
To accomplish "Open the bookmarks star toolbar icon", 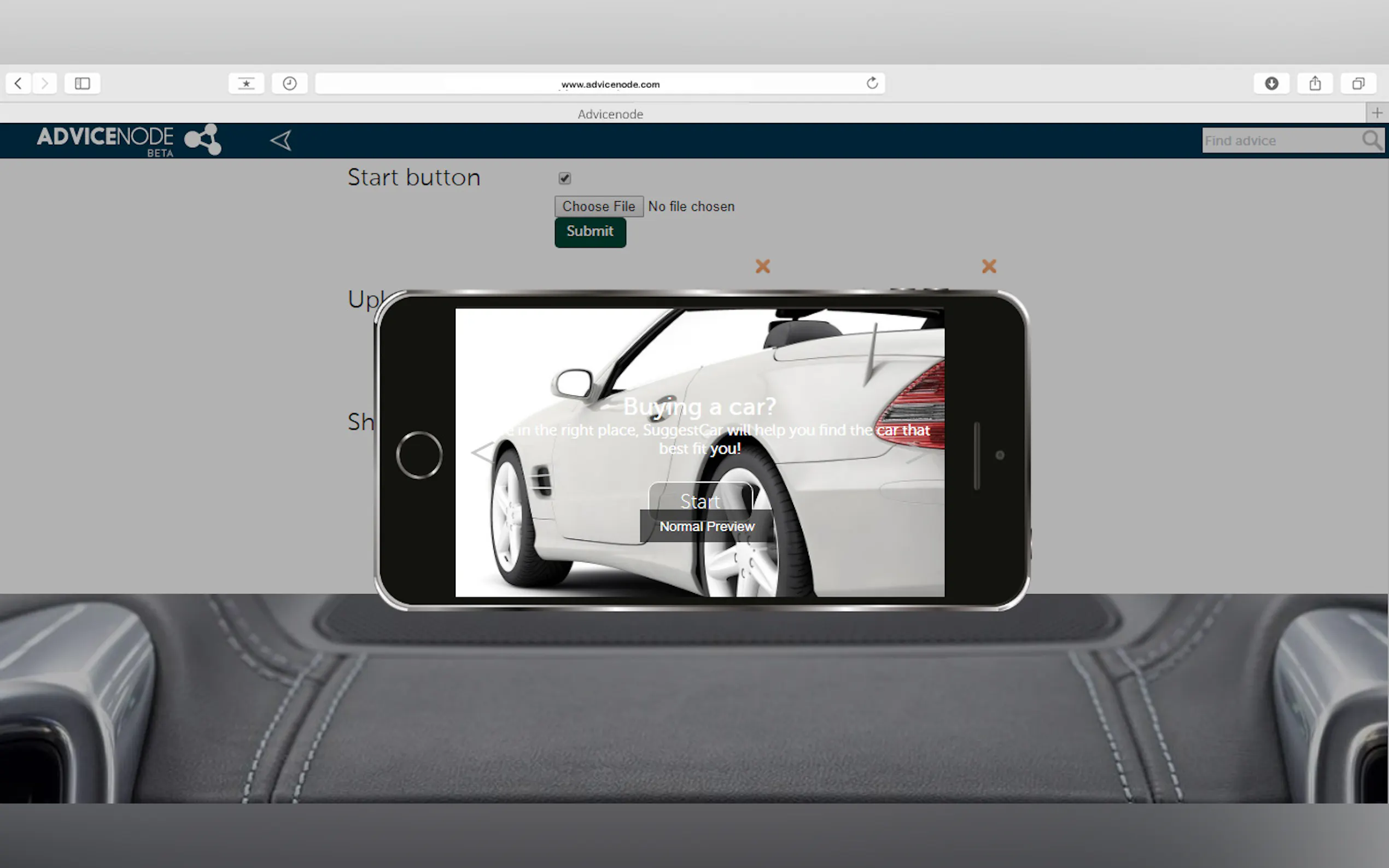I will (246, 83).
